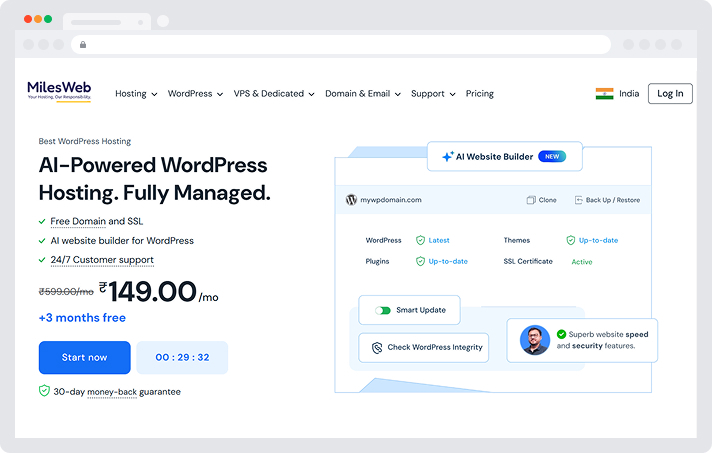Click the AI Website Builder sparkle icon
The width and height of the screenshot is (712, 453).
(x=447, y=156)
